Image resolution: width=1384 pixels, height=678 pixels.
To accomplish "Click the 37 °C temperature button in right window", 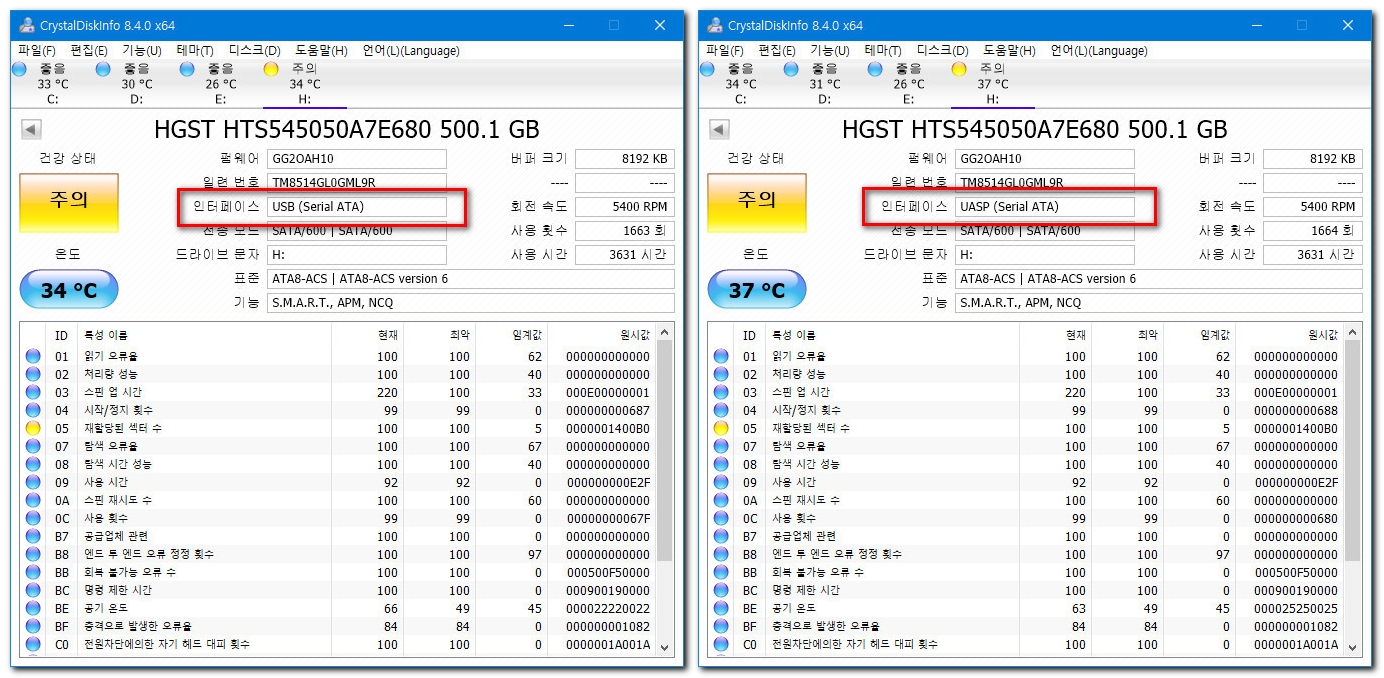I will 757,290.
